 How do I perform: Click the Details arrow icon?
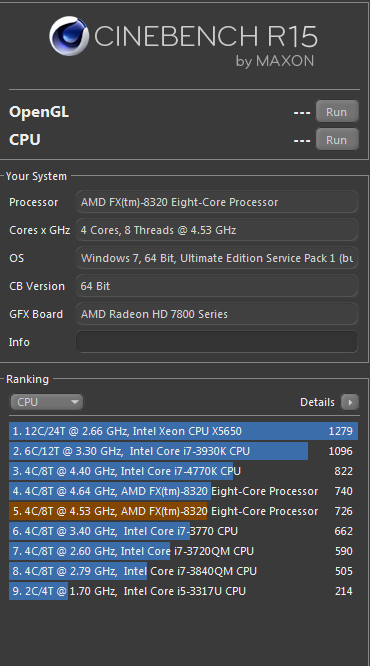350,402
